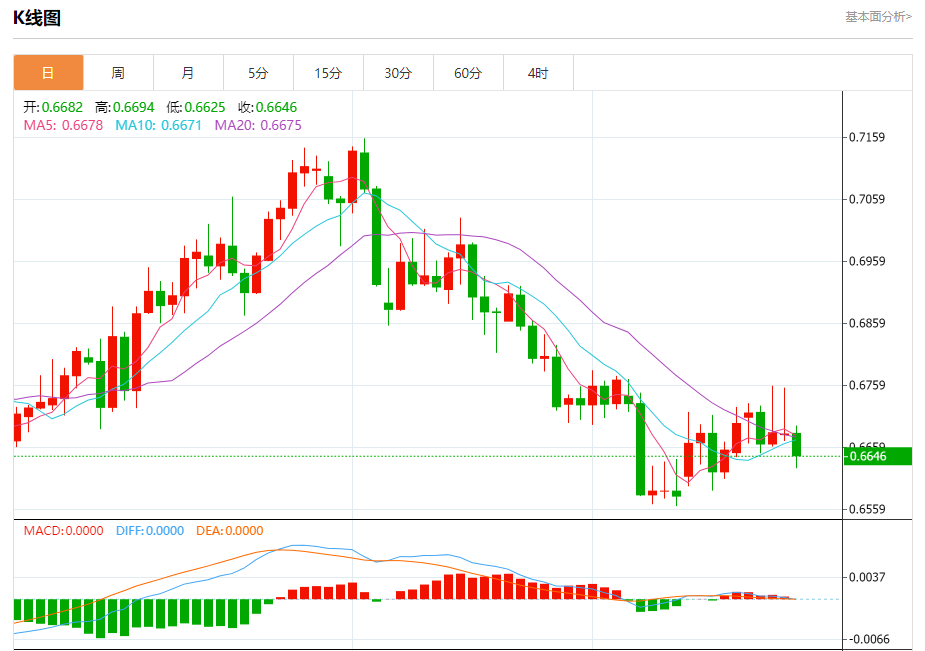Click the 0.6559 price axis label

coord(867,509)
